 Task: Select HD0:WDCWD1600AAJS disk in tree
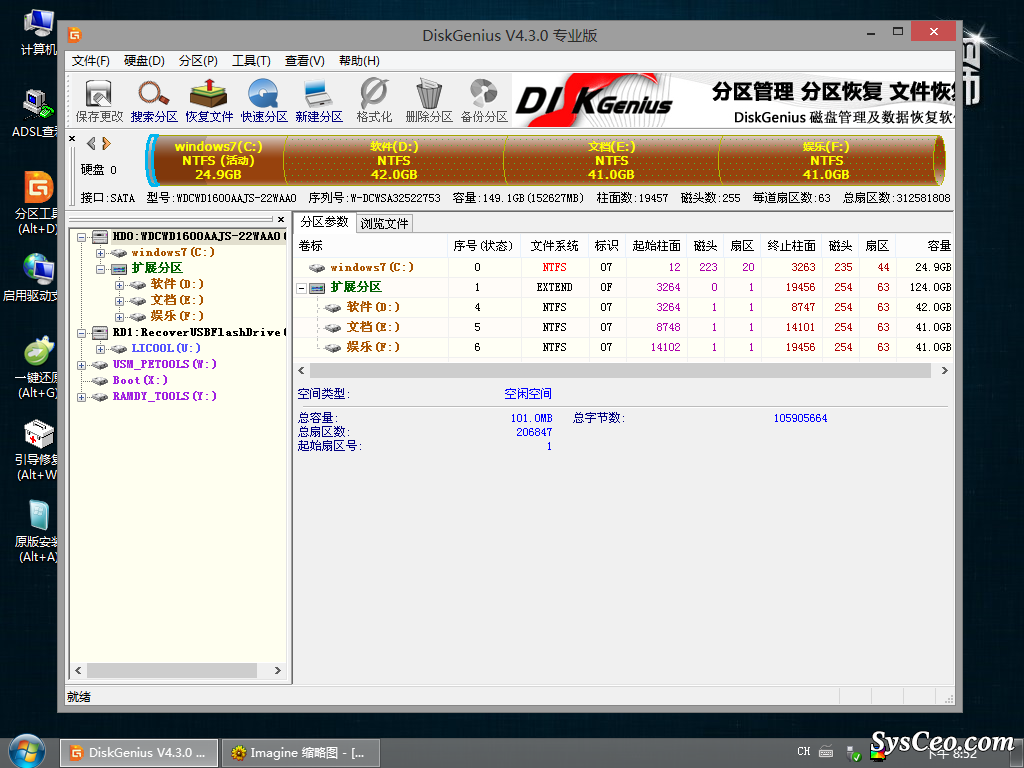199,236
